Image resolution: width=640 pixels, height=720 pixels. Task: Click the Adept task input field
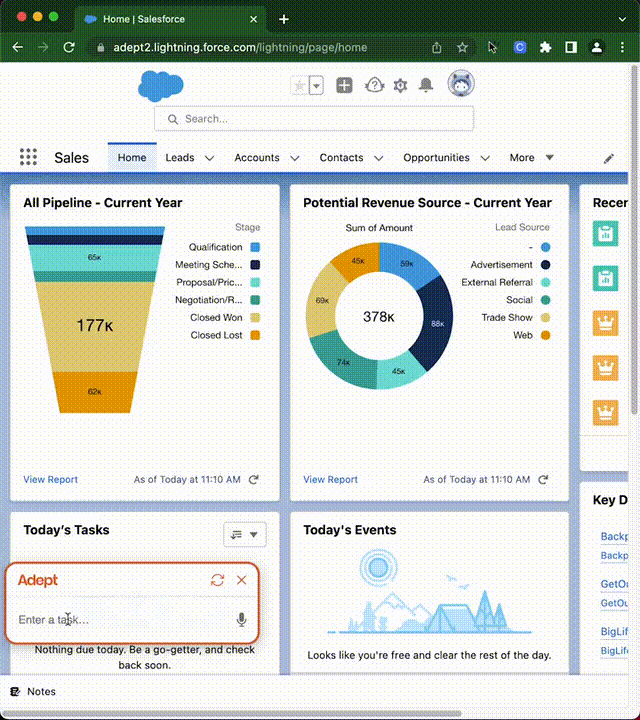click(124, 619)
